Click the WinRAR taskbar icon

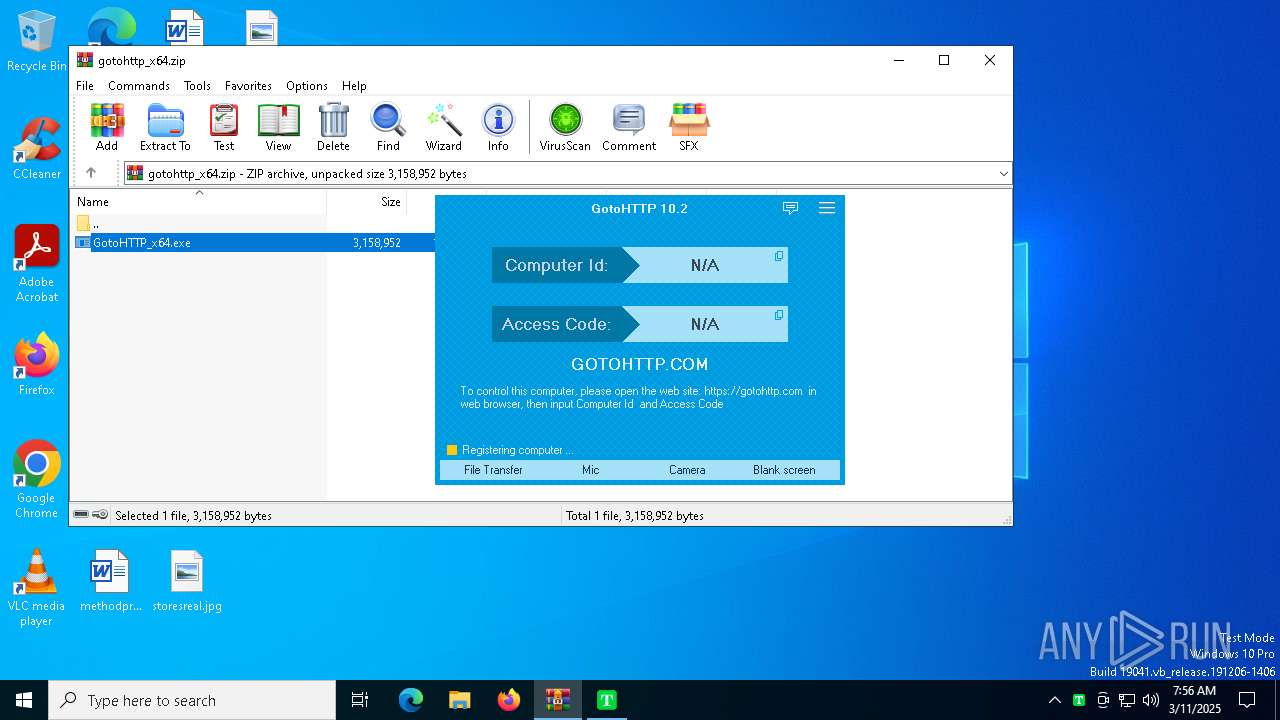click(558, 700)
